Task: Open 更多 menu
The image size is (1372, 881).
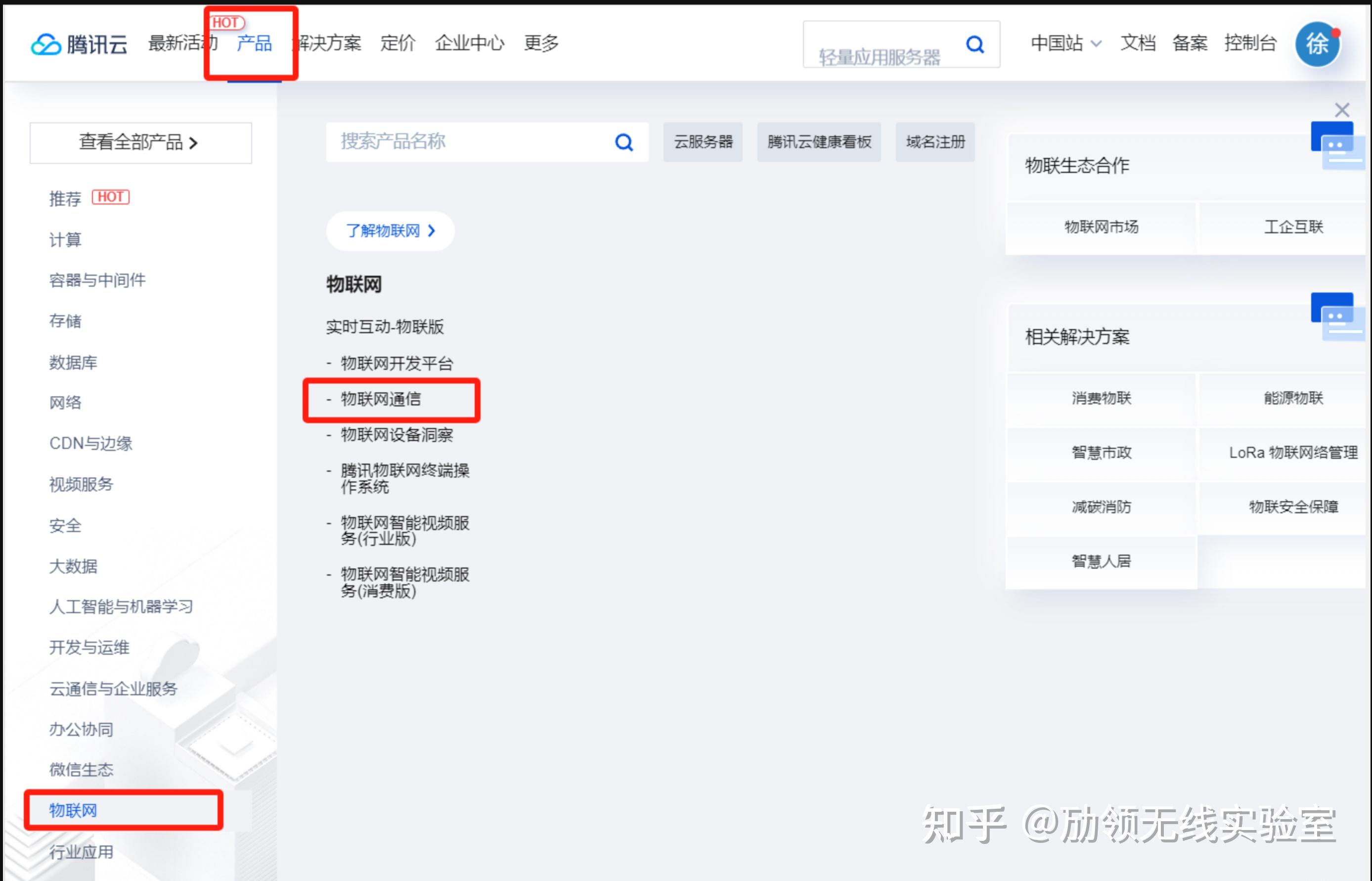Action: (x=541, y=43)
